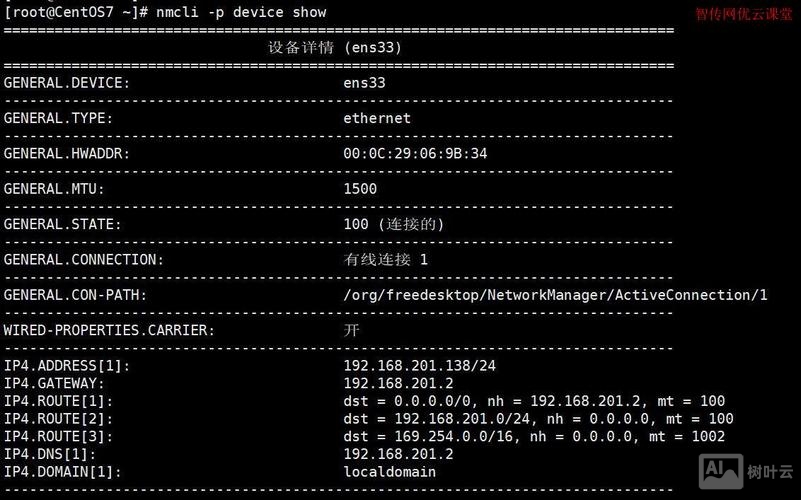Click the 树叶云 watermark text
801x500 pixels.
771,471
